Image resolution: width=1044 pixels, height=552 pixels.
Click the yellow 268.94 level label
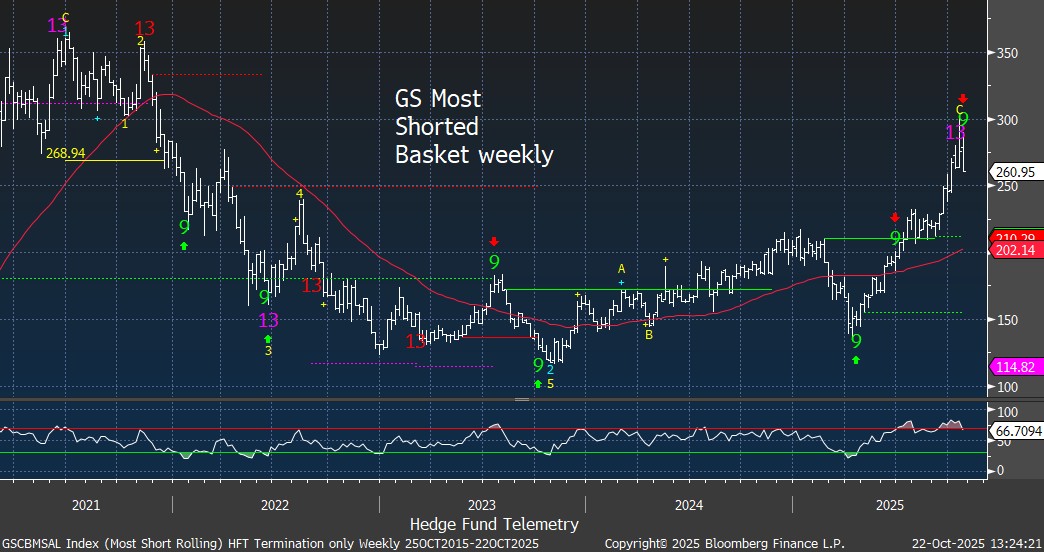click(63, 151)
